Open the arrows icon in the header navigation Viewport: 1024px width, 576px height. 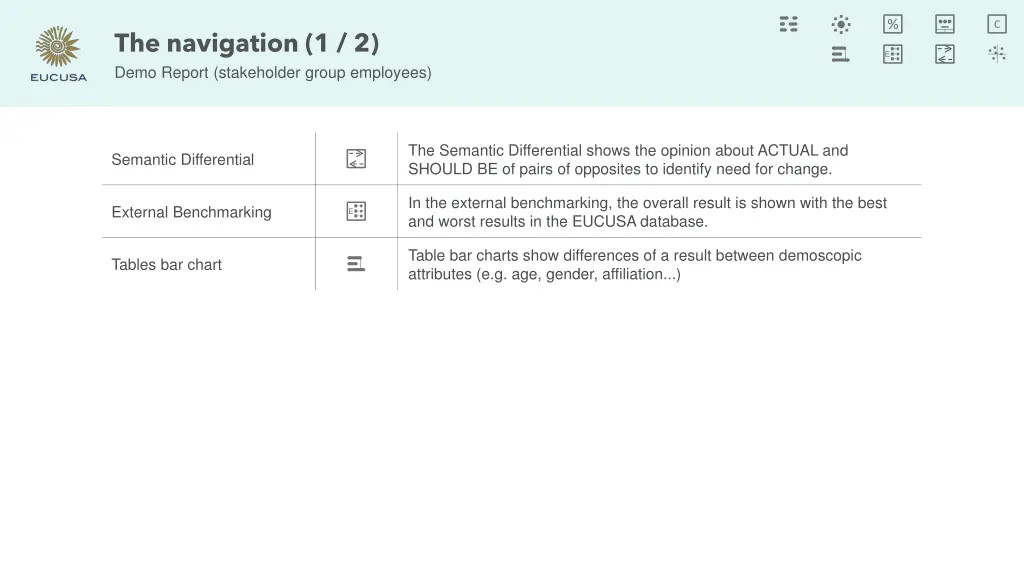(x=945, y=54)
